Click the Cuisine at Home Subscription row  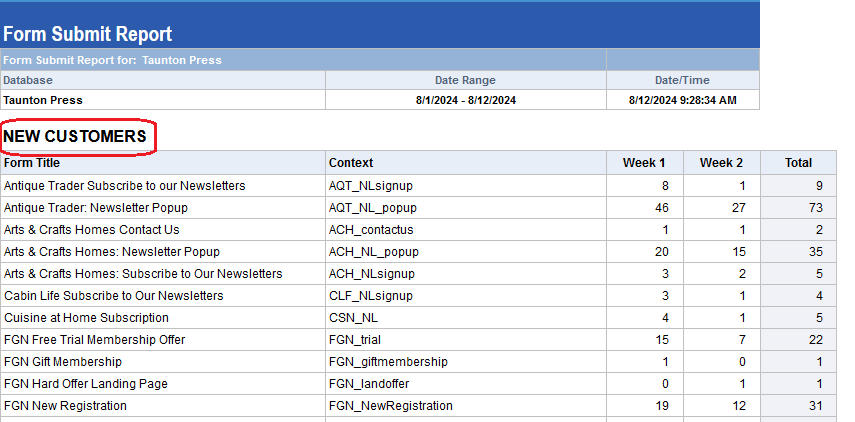(x=87, y=318)
